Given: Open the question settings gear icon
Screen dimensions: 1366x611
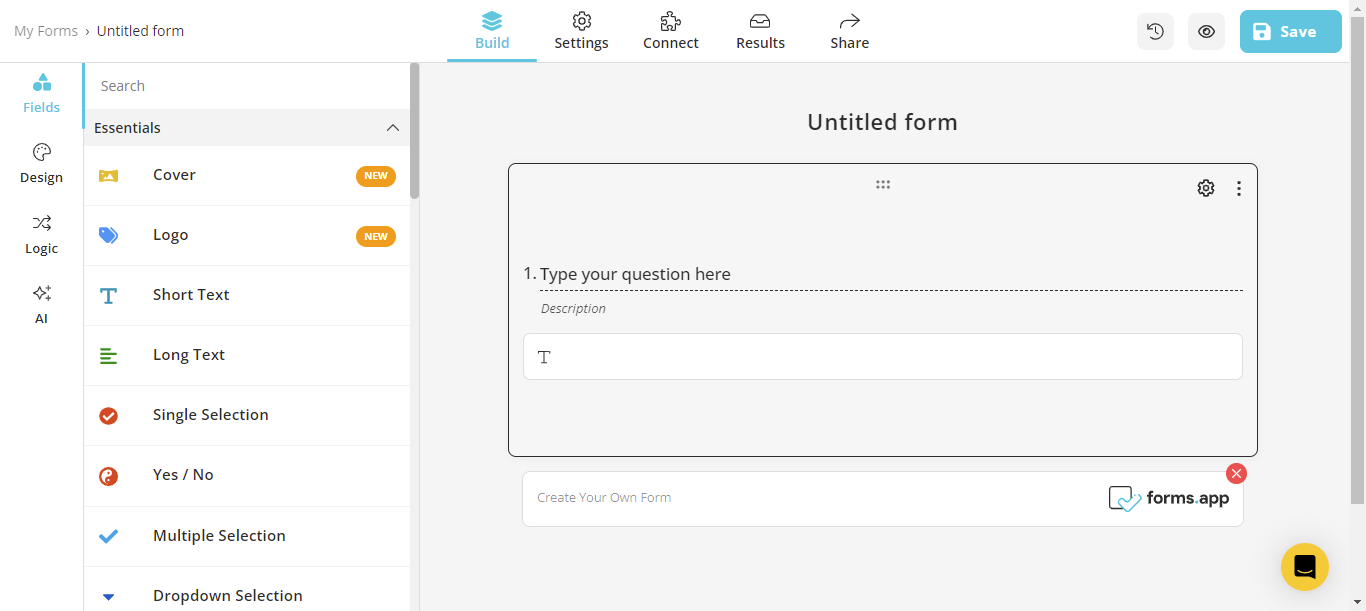Looking at the screenshot, I should pos(1205,187).
